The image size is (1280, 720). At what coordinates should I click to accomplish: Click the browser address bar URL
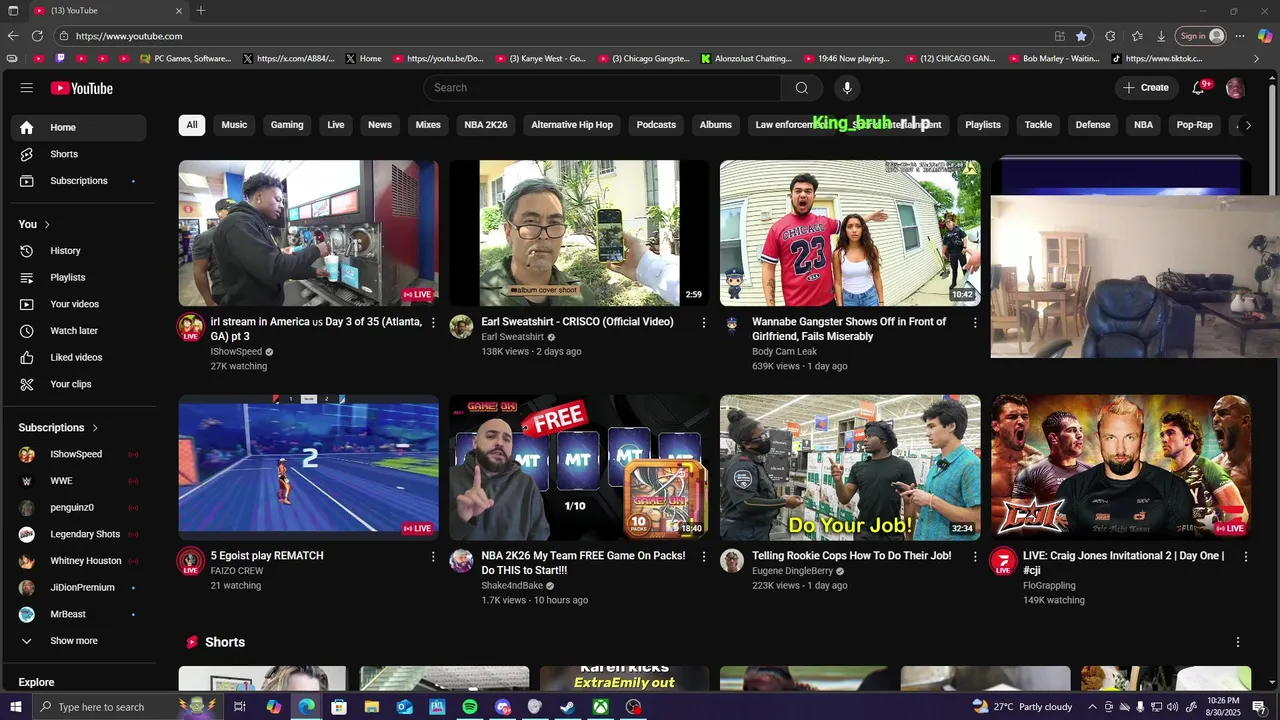tap(129, 36)
